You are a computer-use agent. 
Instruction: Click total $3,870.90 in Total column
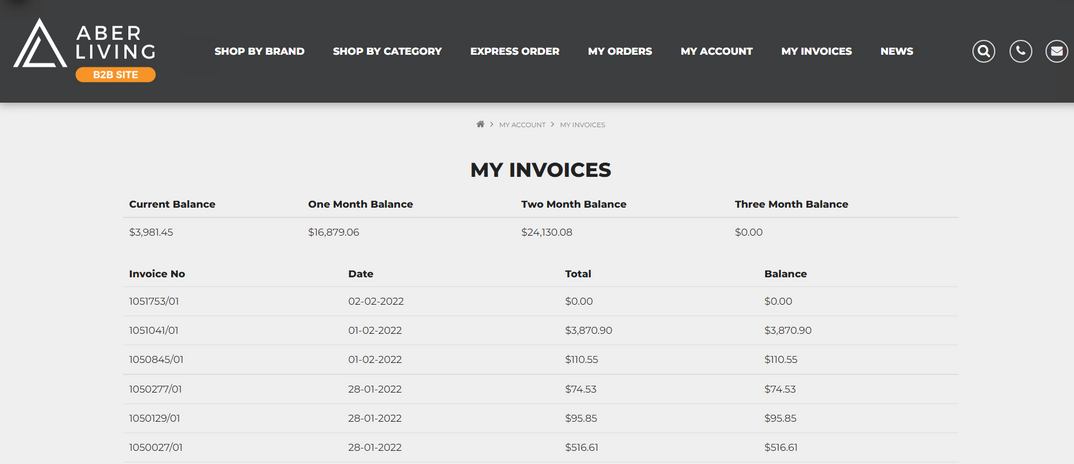tap(588, 330)
